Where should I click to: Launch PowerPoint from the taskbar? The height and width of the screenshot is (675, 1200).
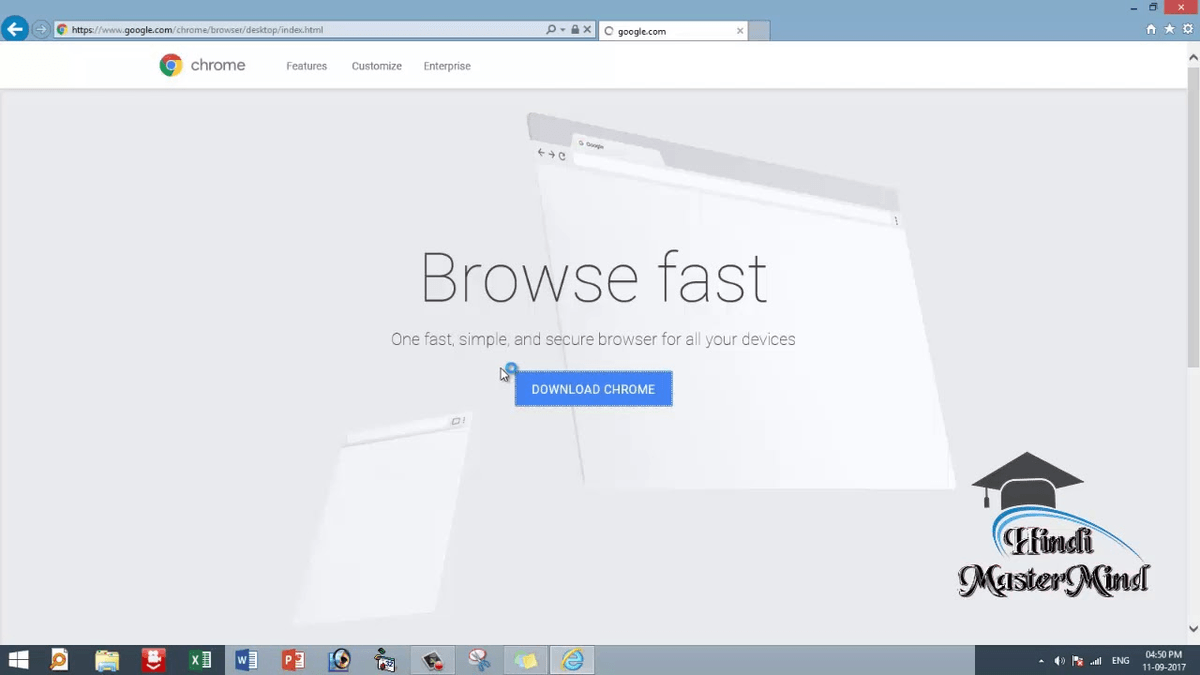coord(292,659)
